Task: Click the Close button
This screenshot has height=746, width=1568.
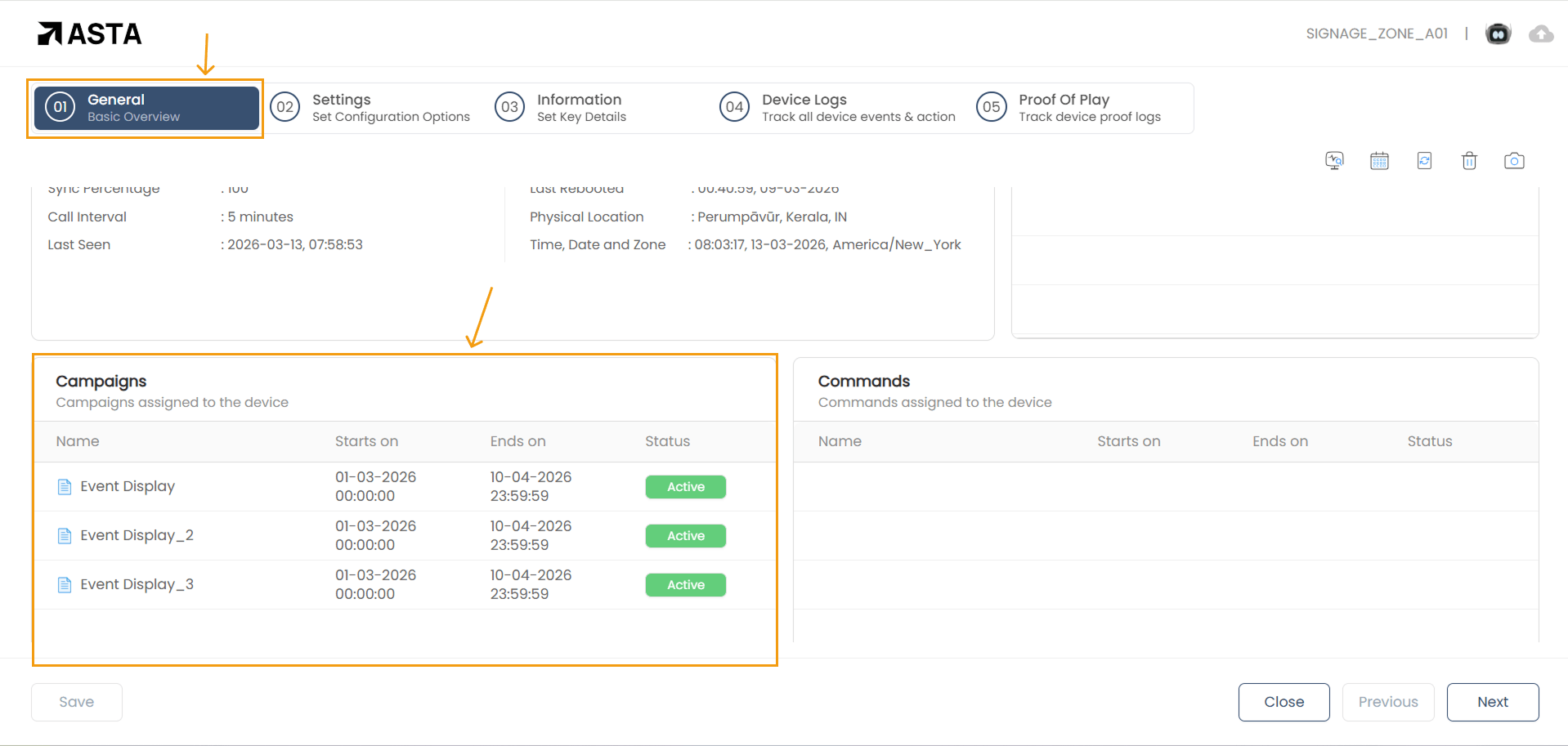Action: (1284, 702)
